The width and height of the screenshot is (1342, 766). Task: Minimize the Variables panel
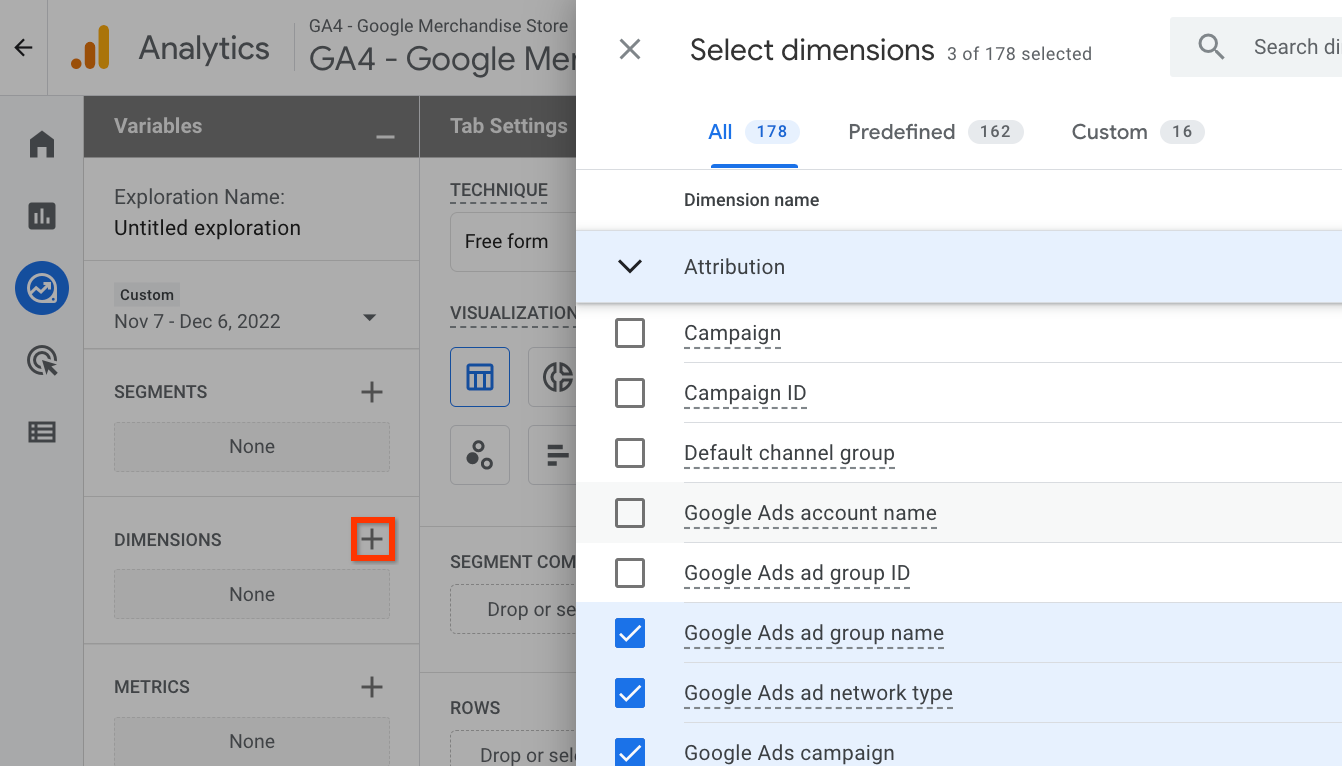(x=385, y=136)
